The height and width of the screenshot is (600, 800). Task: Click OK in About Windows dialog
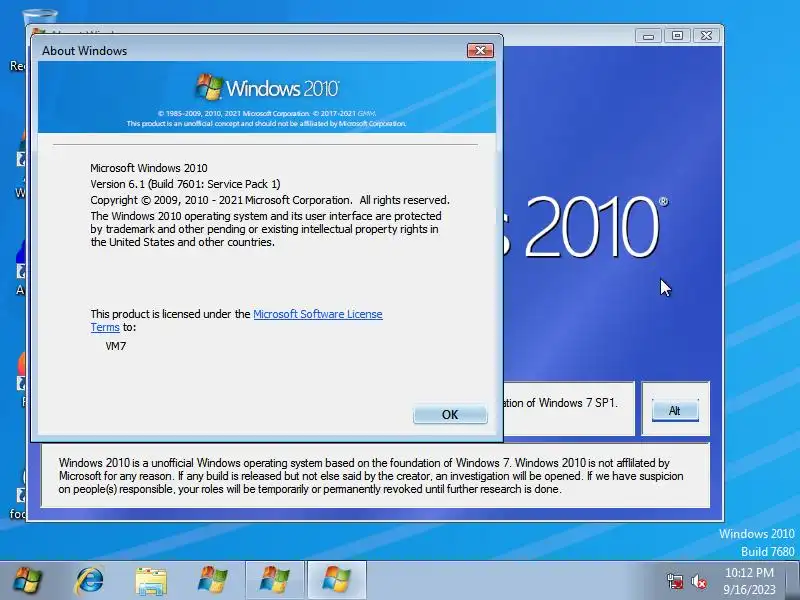[450, 414]
